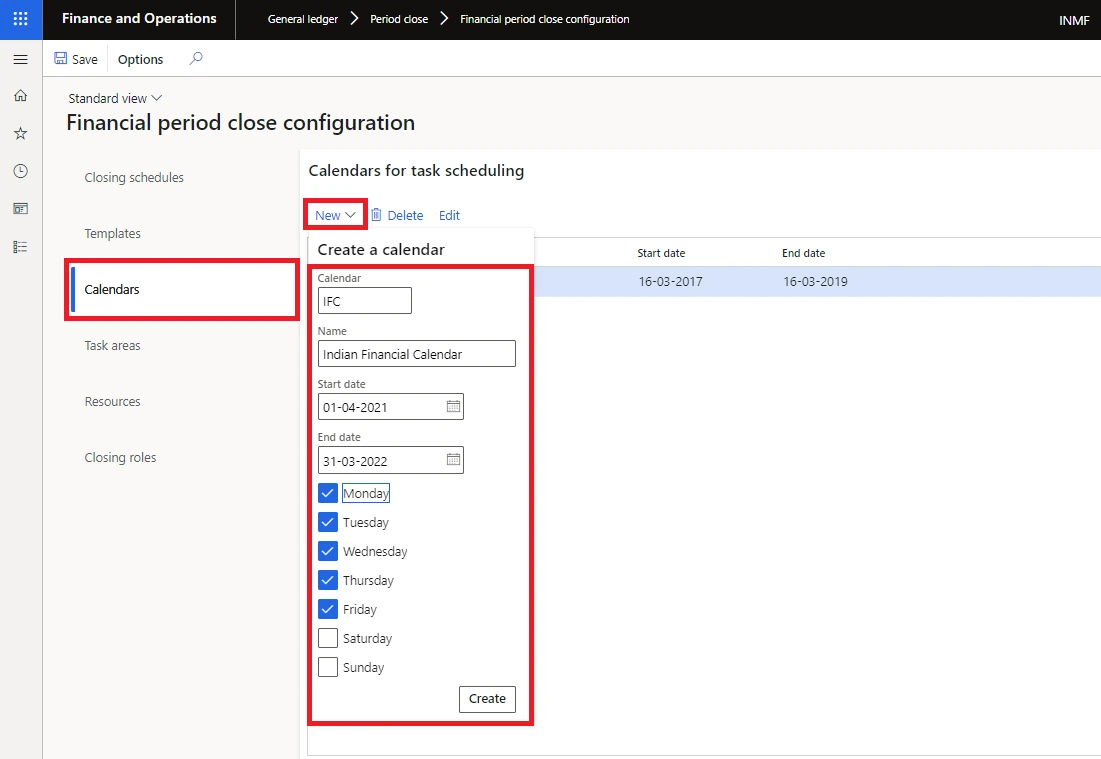Click the Edit link
The height and width of the screenshot is (759, 1101).
click(449, 216)
